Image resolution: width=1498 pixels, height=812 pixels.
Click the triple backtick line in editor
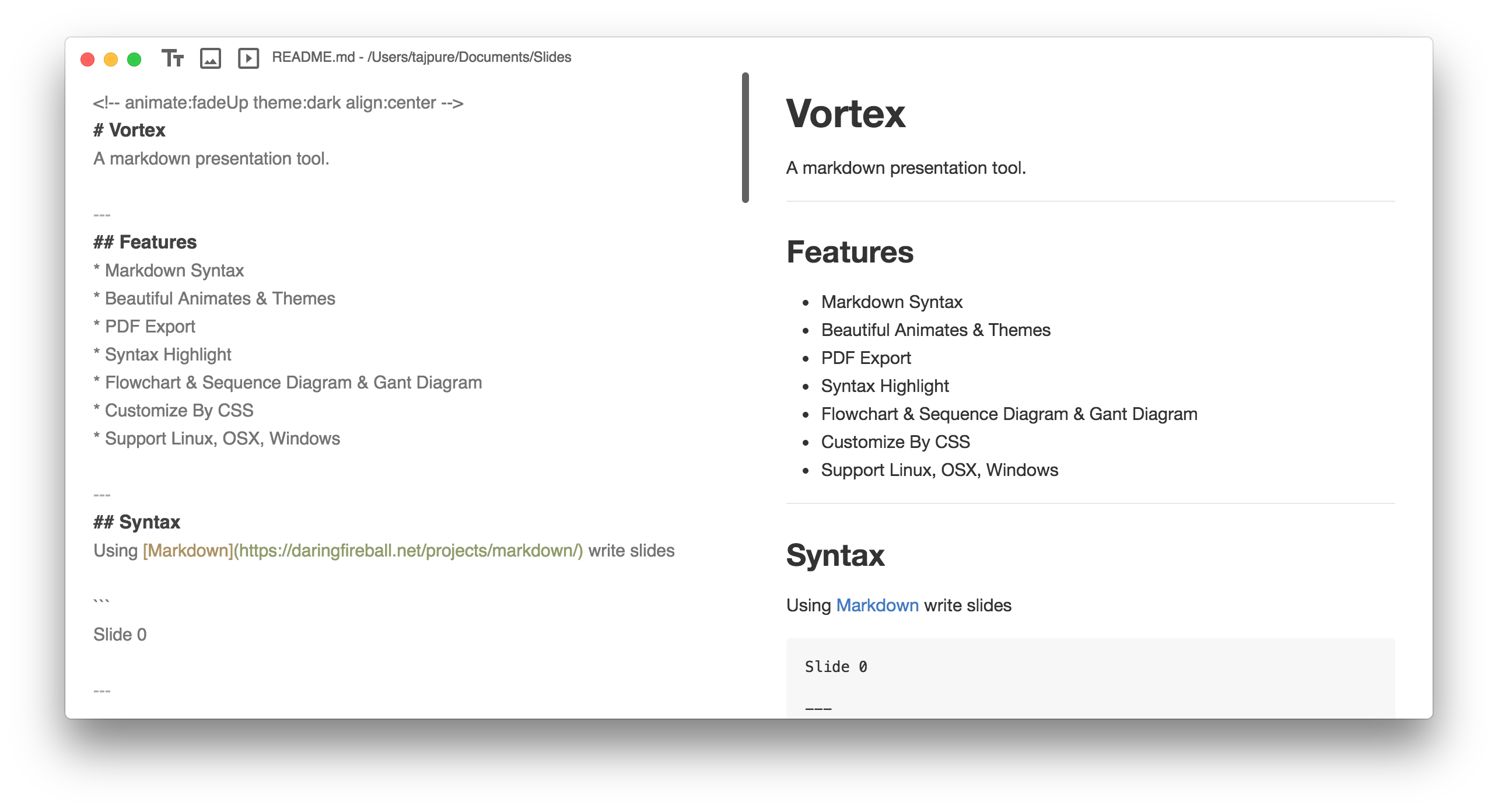click(101, 602)
